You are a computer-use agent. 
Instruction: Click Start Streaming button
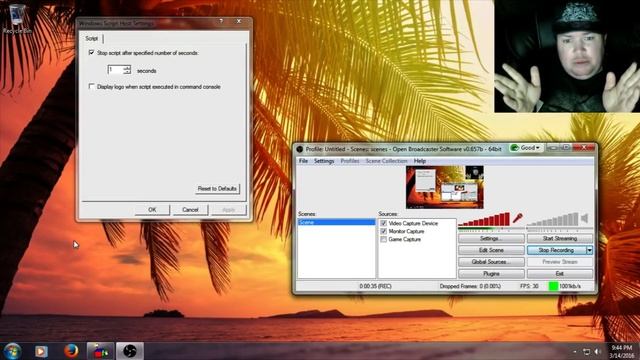(x=560, y=238)
